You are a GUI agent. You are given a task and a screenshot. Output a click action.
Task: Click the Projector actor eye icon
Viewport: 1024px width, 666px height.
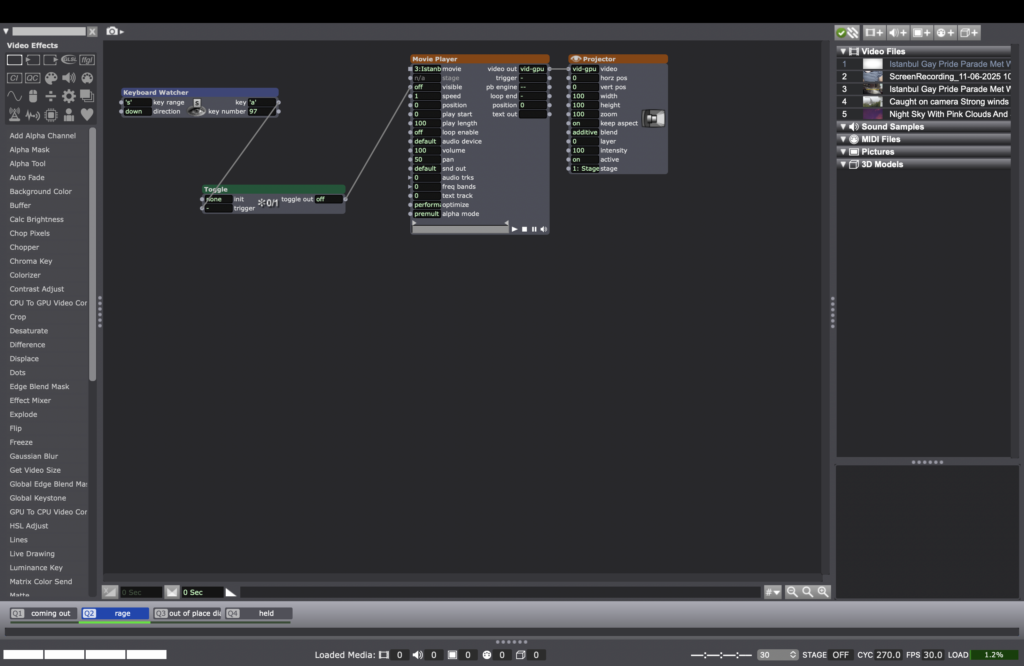tap(576, 59)
